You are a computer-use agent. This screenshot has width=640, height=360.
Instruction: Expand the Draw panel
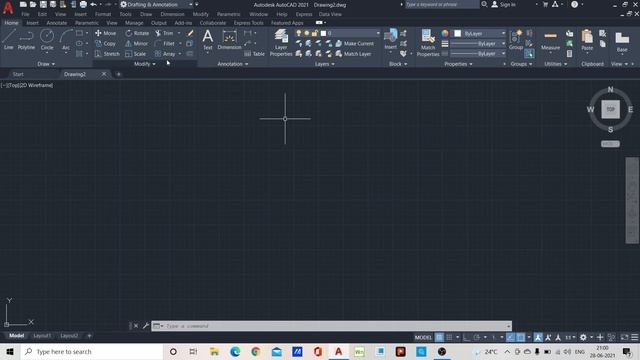click(x=46, y=64)
